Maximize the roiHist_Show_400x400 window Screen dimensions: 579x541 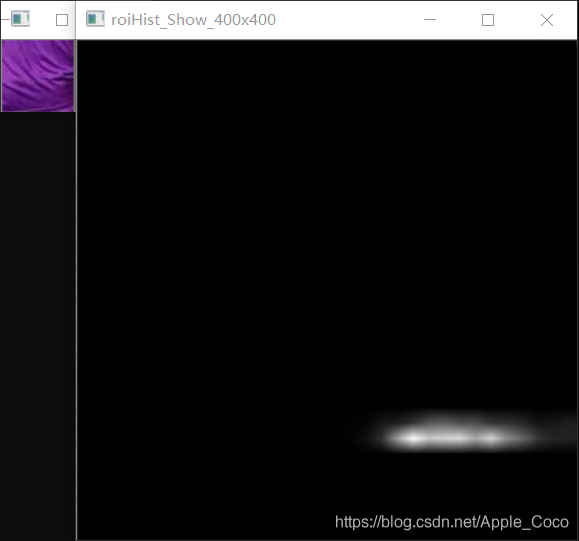(x=488, y=20)
